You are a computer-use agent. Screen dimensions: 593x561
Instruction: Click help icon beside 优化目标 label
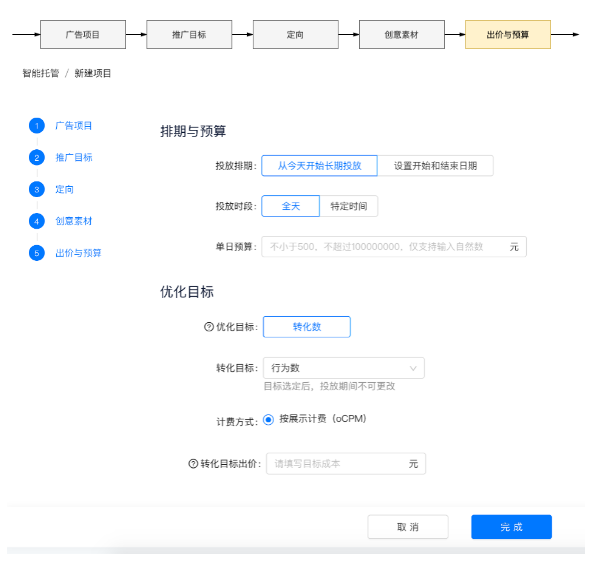209,326
